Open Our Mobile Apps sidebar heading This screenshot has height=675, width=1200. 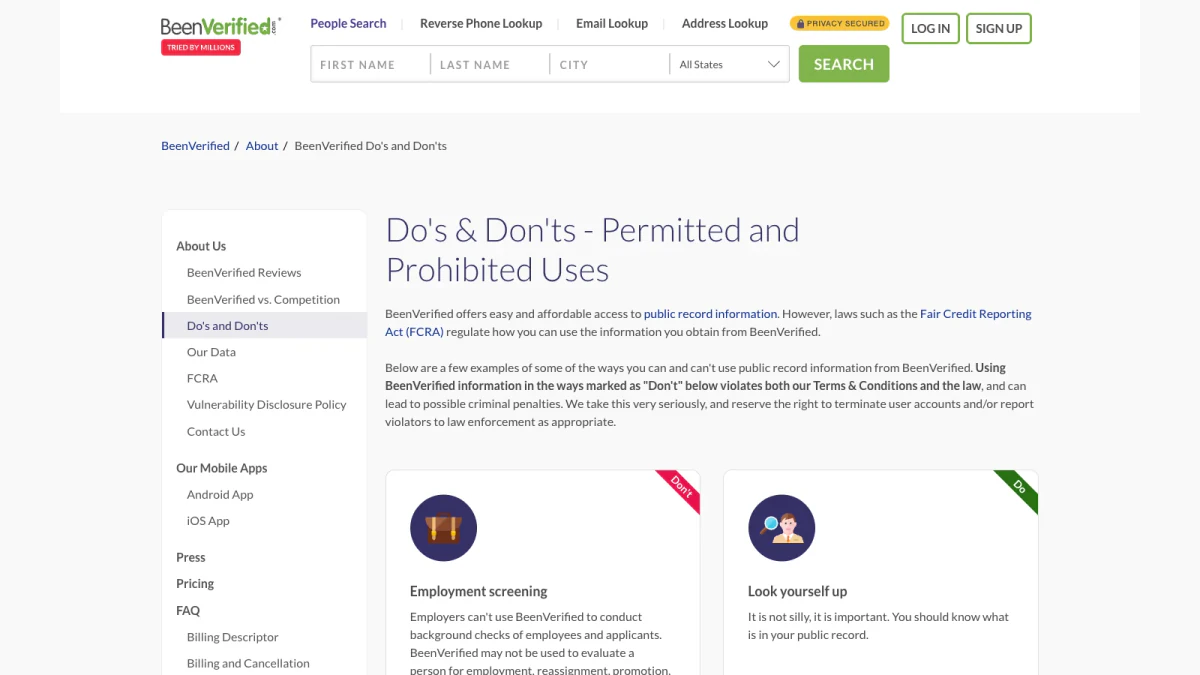tap(222, 468)
